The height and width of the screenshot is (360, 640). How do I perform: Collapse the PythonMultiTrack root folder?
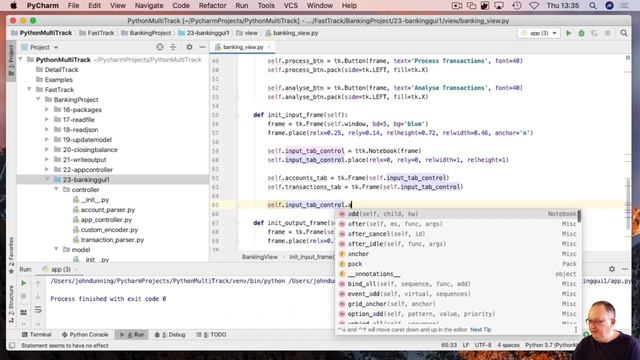click(20, 60)
